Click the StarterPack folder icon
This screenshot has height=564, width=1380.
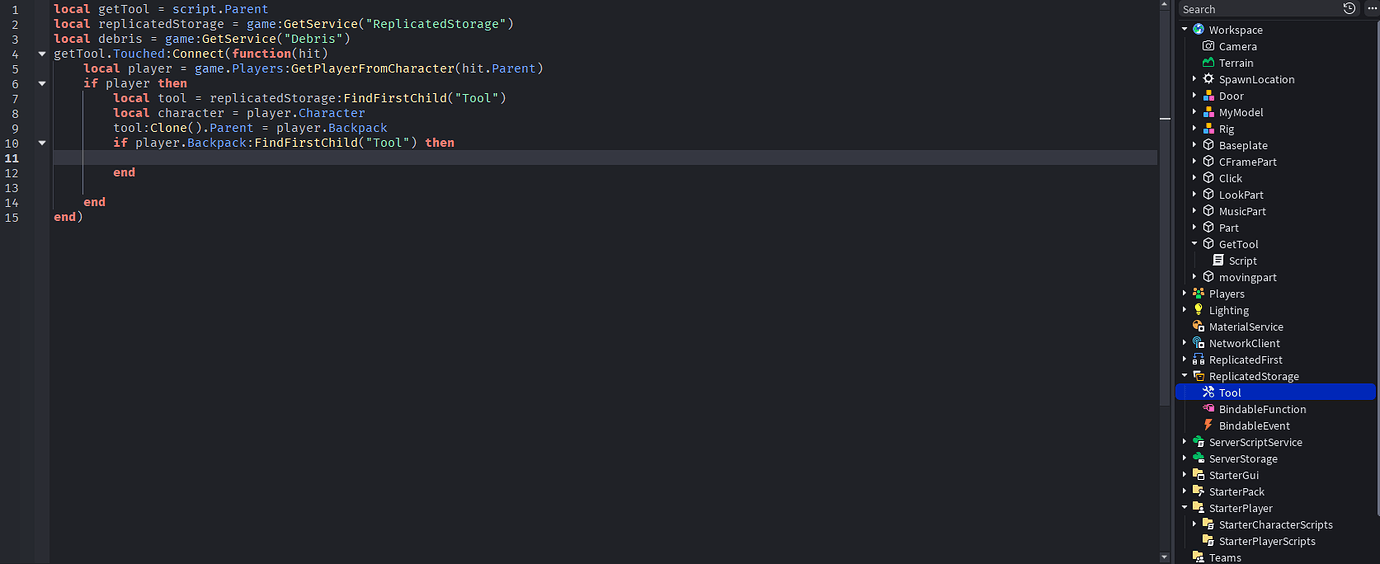(1198, 492)
